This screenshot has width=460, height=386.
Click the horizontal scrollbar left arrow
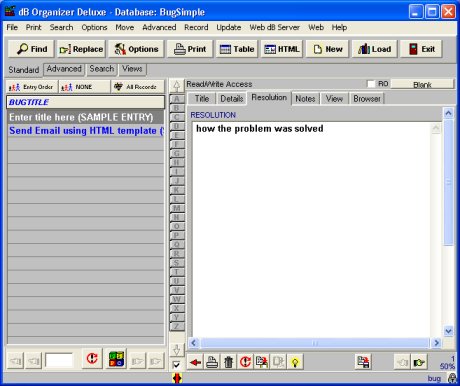[x=194, y=343]
